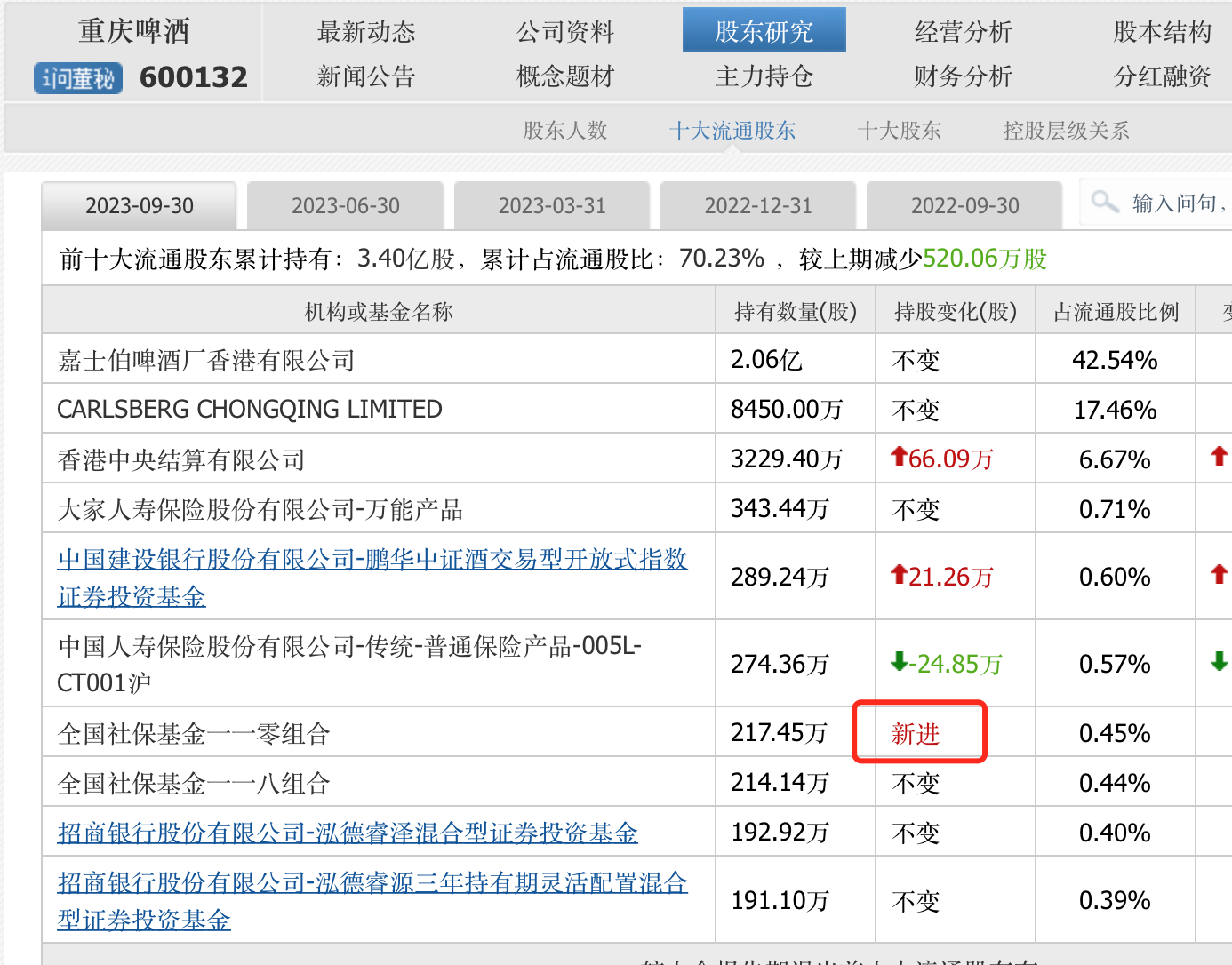Screen dimensions: 1232x965
Task: Open the 新闻公告 menu item
Action: click(x=366, y=76)
